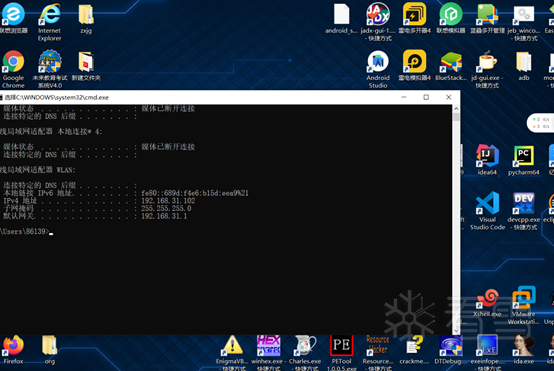Launch VMware Workstation shortcut
The height and width of the screenshot is (371, 554).
coord(524,305)
